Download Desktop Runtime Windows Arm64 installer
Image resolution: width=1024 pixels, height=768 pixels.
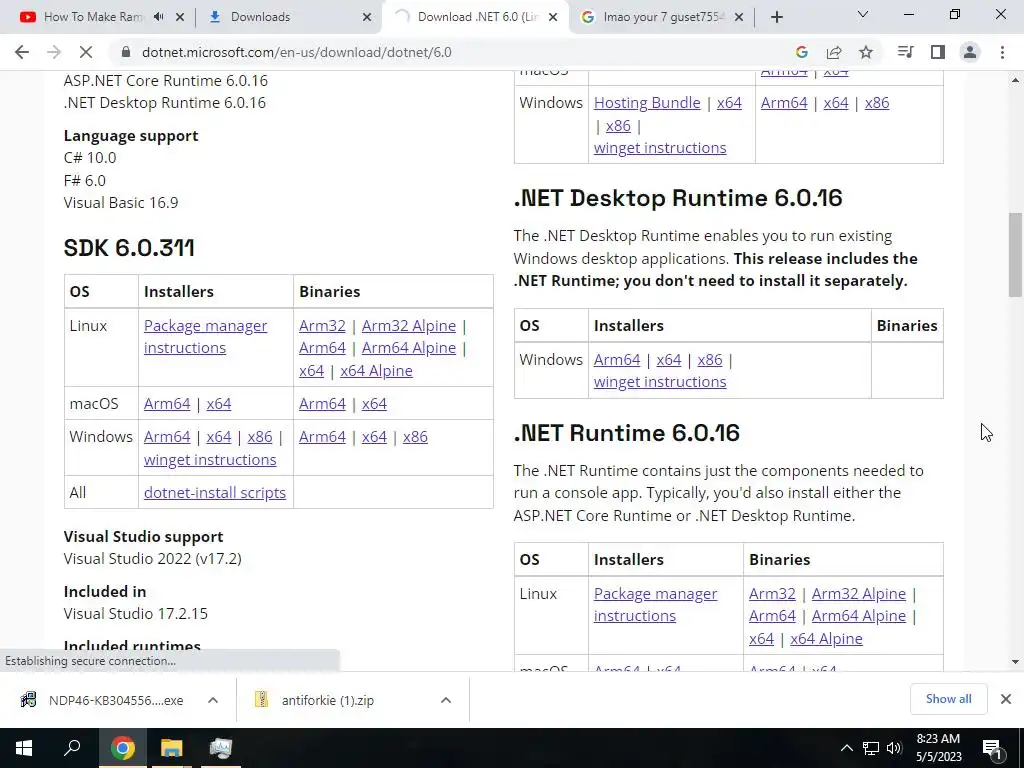coord(616,359)
